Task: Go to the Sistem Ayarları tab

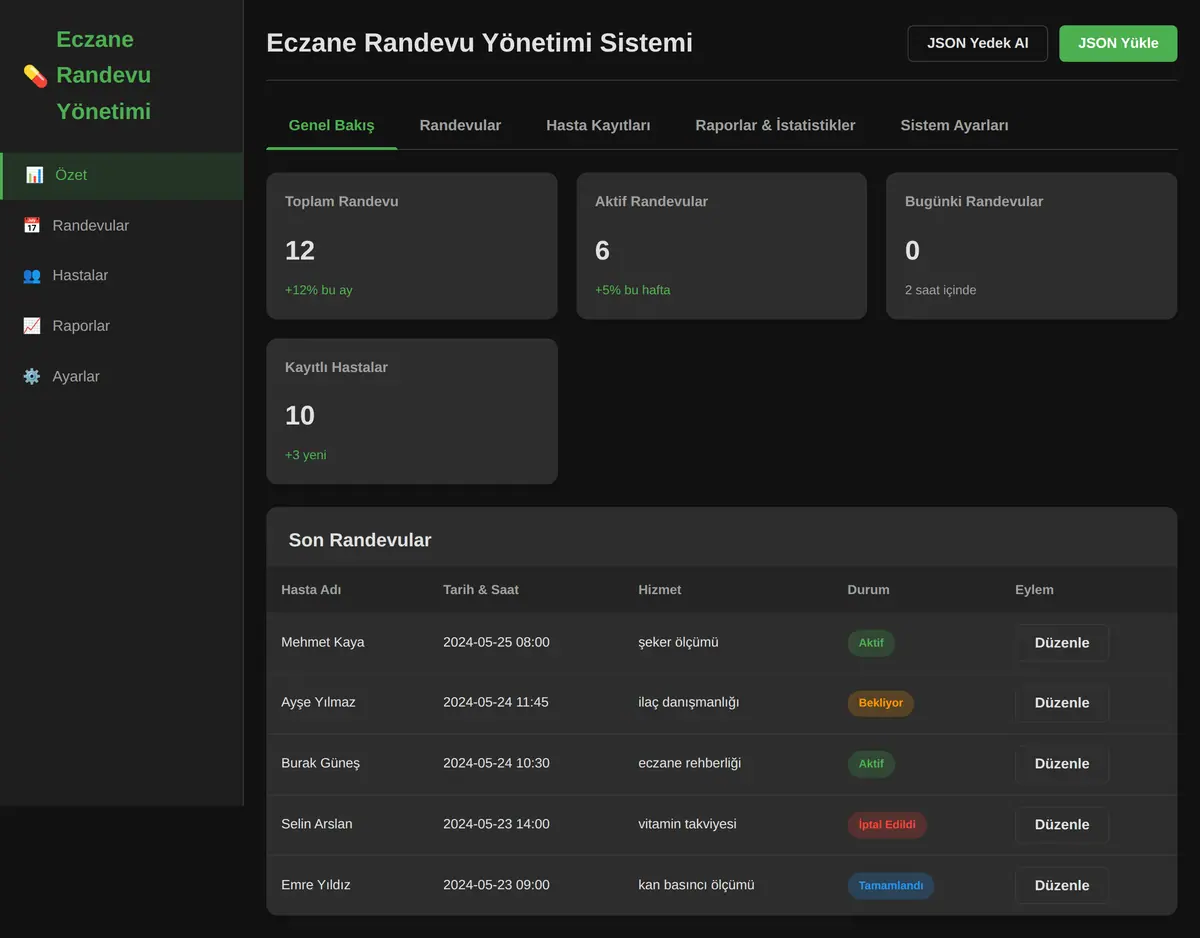Action: 954,125
